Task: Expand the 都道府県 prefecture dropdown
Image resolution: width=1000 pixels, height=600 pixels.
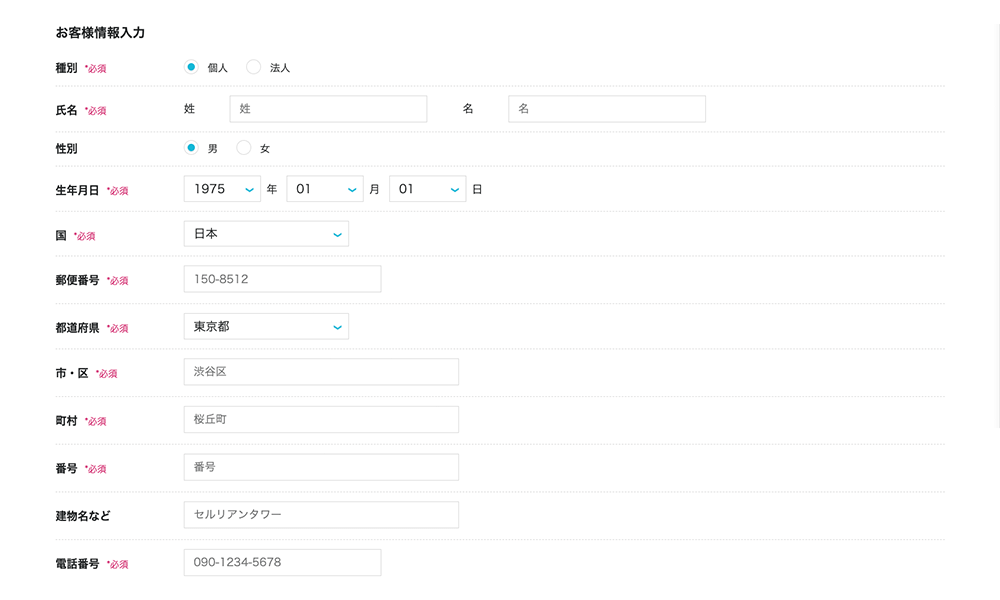Action: [x=266, y=326]
